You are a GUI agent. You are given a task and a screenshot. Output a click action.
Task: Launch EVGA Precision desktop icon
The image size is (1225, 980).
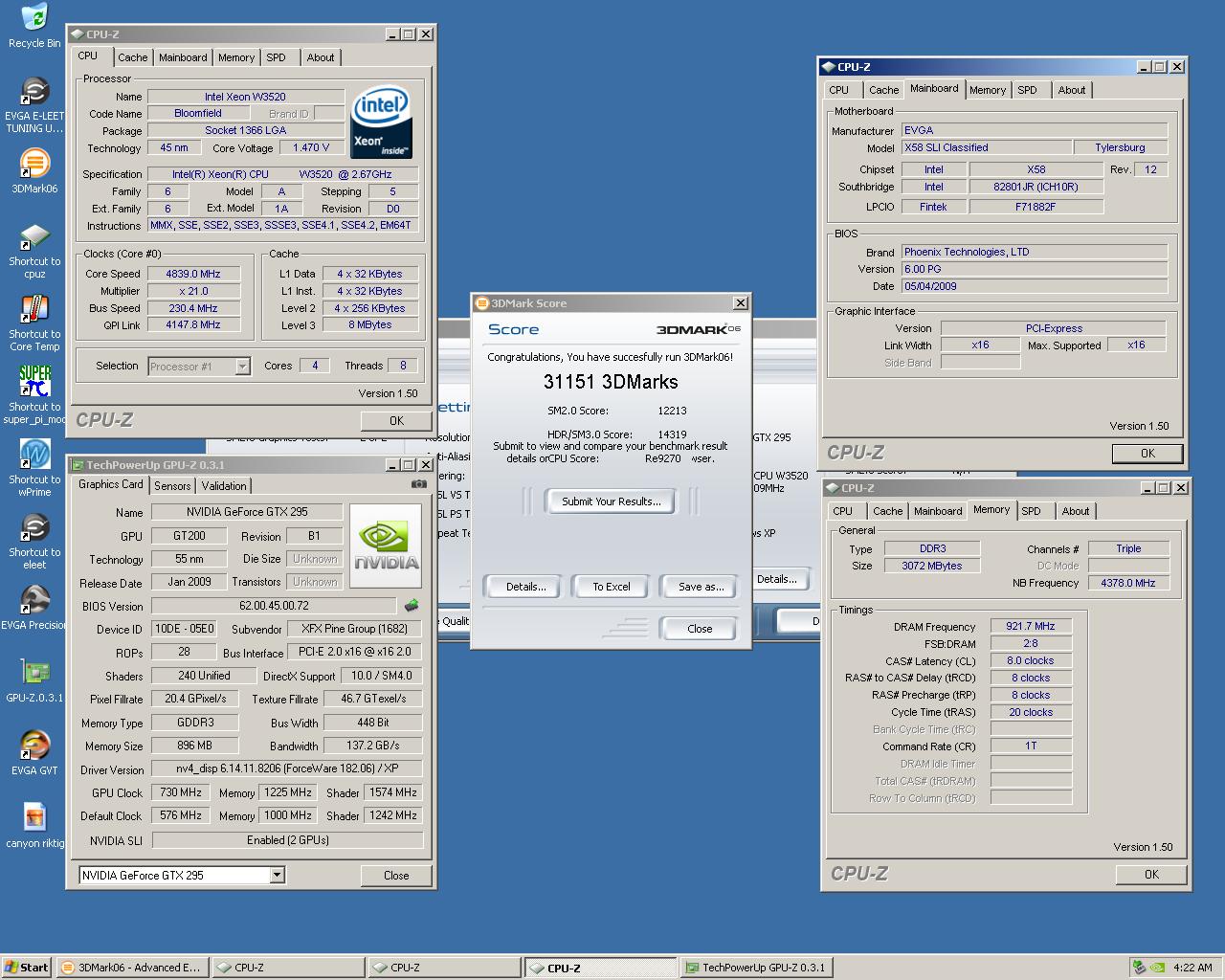34,609
